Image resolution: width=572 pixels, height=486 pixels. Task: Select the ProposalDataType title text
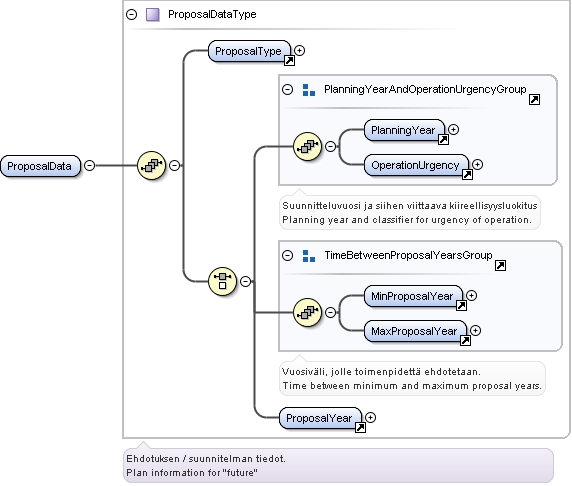click(212, 15)
